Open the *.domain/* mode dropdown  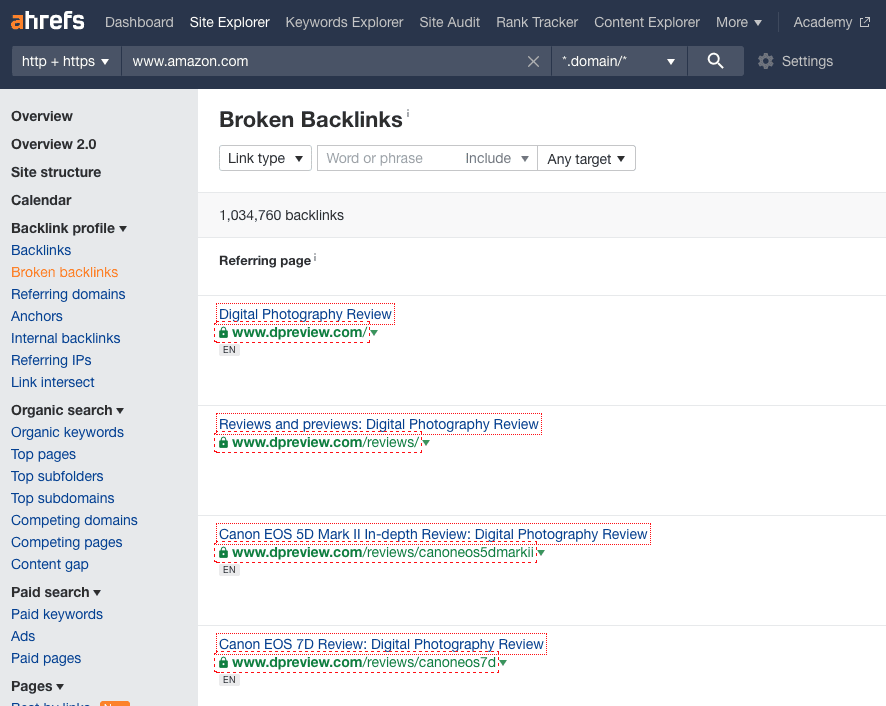pyautogui.click(x=619, y=61)
